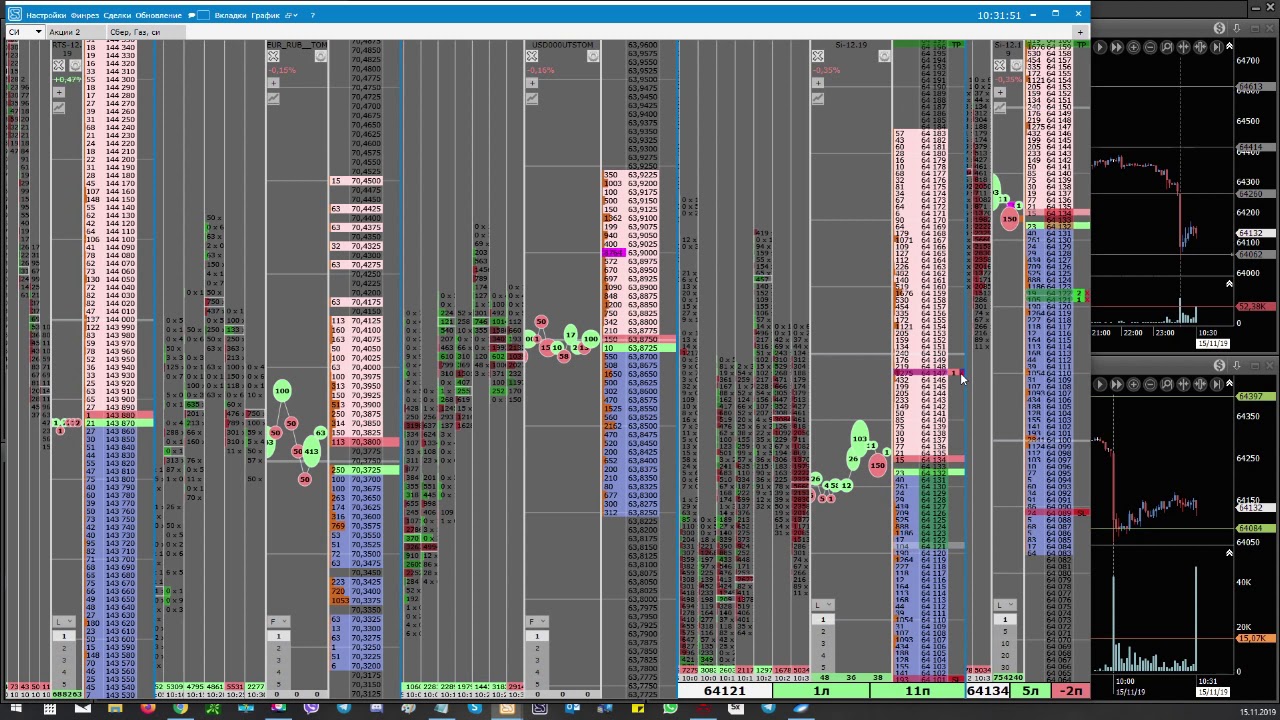
Task: Collapse the lower chart volume pane with the up arrow
Action: (1229, 552)
